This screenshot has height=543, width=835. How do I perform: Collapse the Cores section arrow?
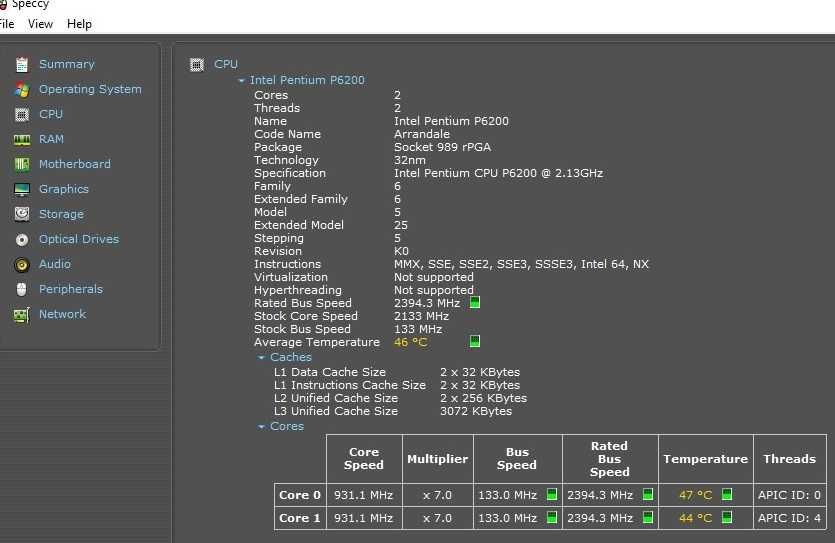261,427
